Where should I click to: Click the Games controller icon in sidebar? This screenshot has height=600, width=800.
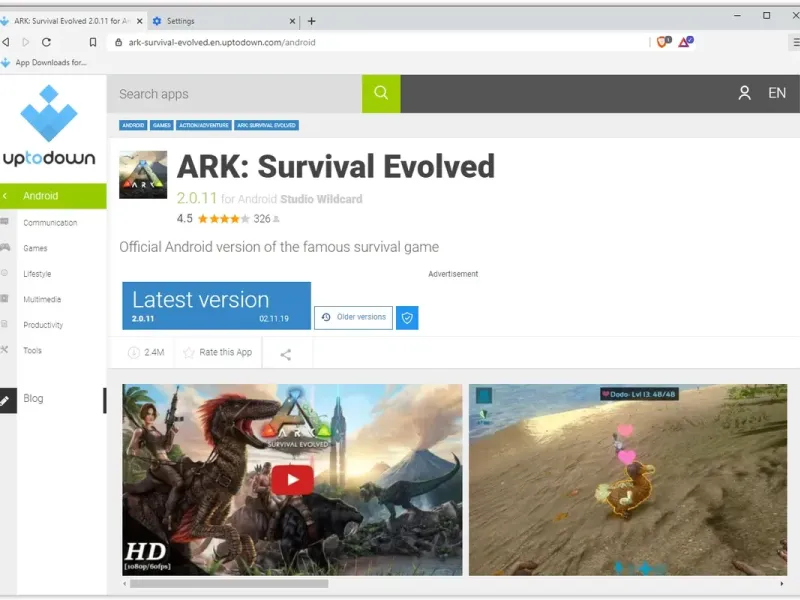tap(5, 247)
